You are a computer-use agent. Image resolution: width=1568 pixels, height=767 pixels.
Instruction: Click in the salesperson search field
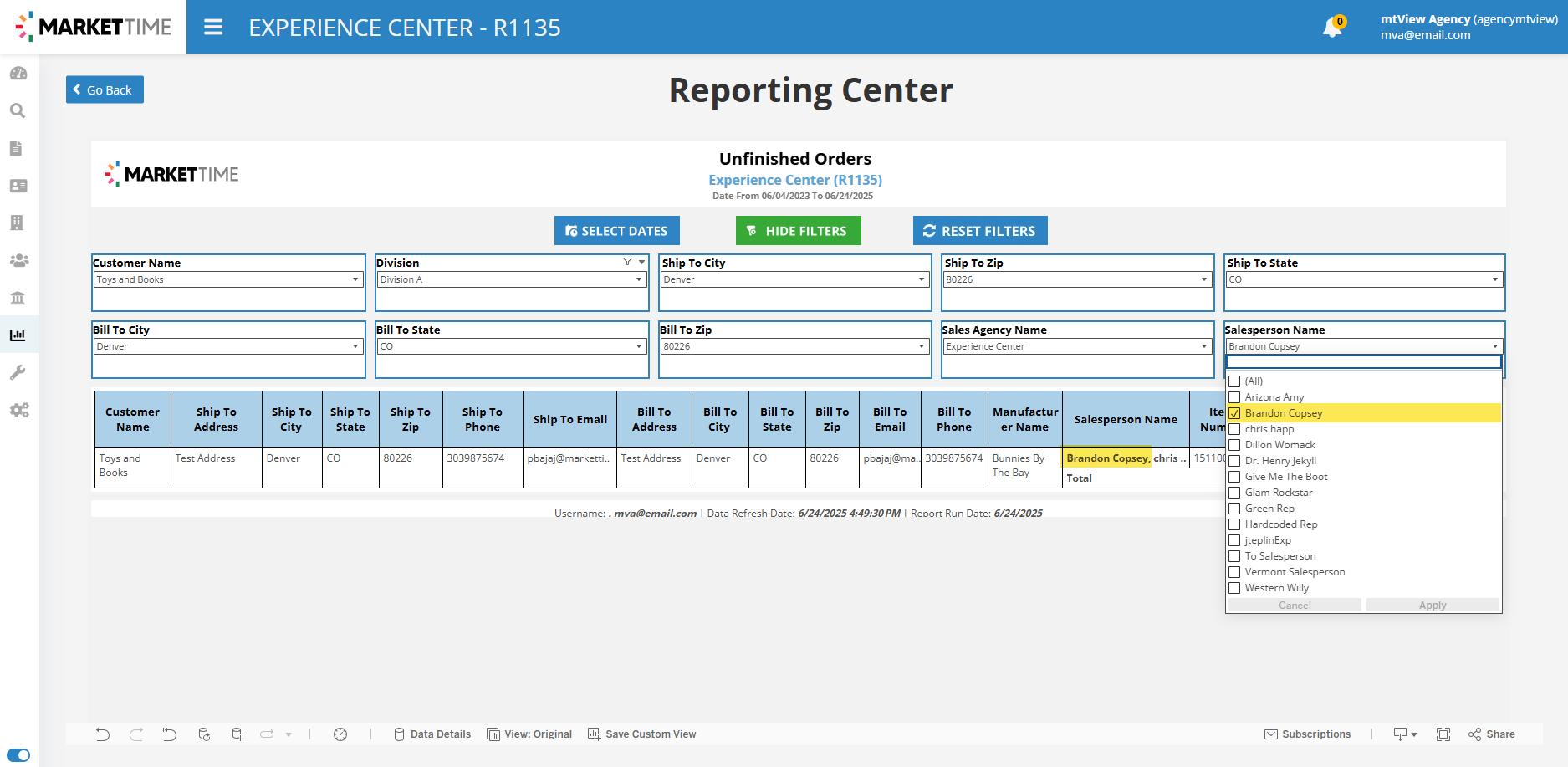click(x=1364, y=362)
